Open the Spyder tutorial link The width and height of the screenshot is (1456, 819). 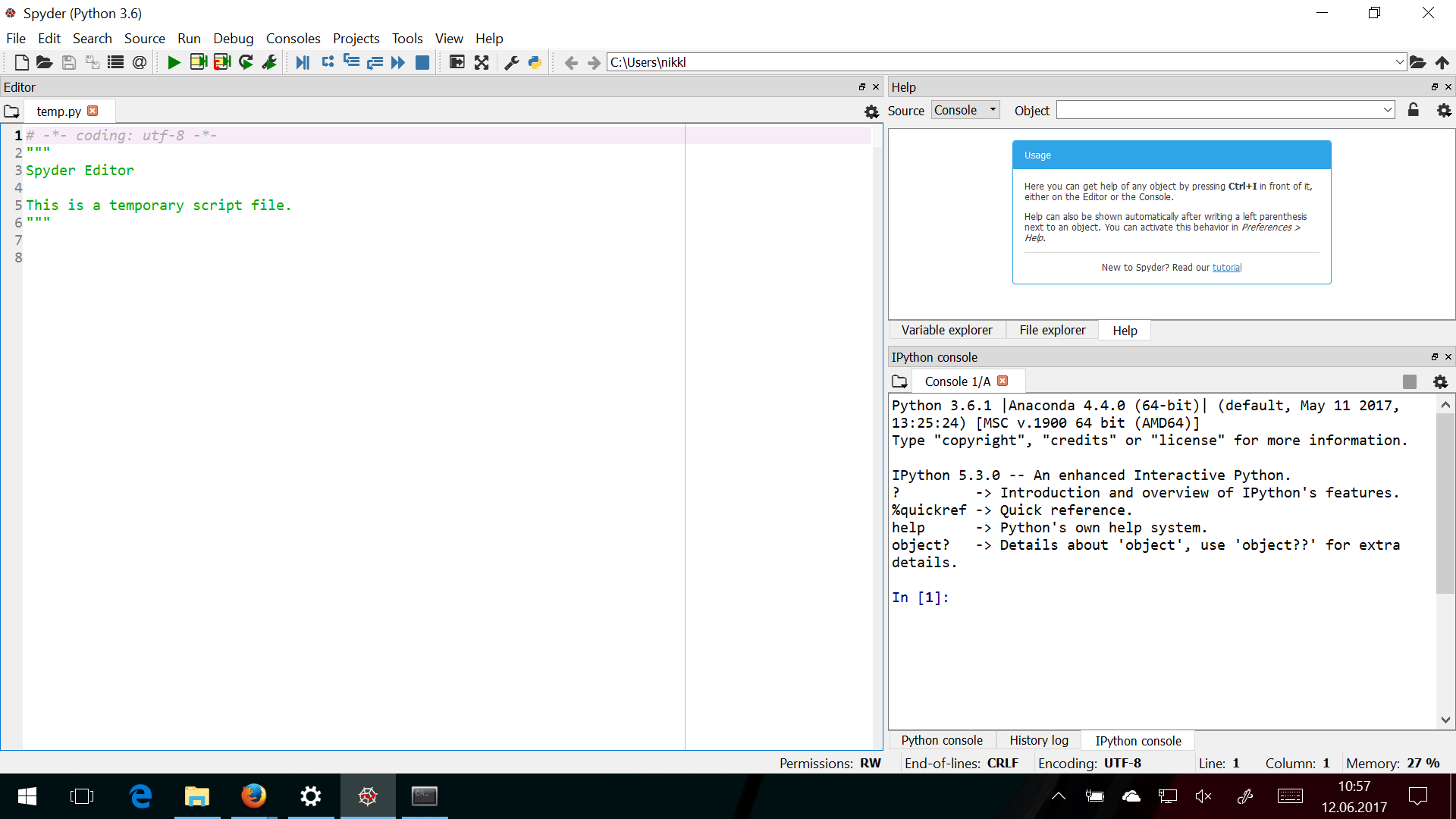pos(1227,268)
